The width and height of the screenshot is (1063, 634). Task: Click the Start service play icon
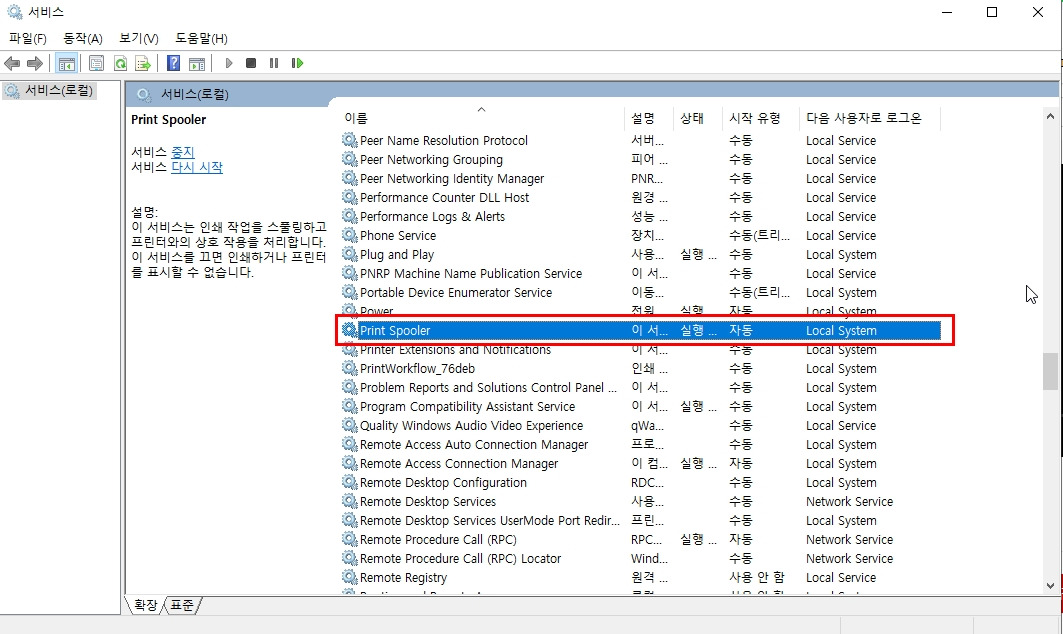[228, 63]
